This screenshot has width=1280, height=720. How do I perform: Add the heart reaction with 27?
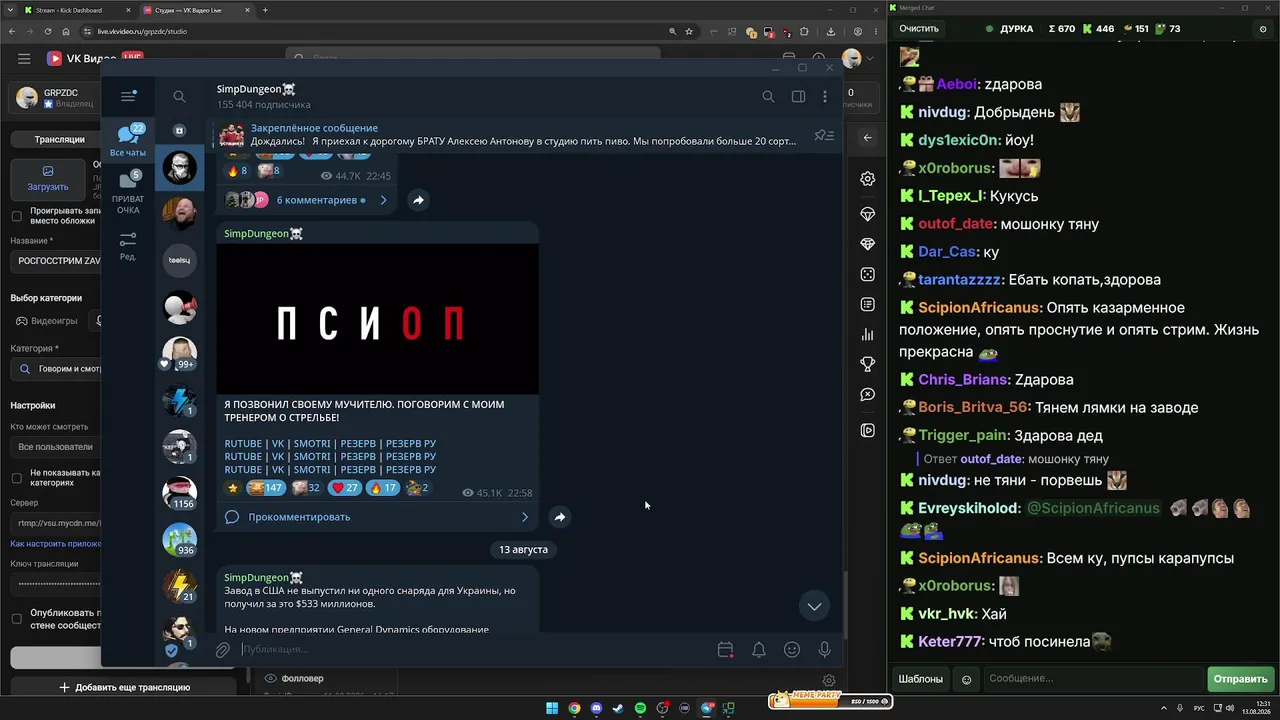(345, 488)
